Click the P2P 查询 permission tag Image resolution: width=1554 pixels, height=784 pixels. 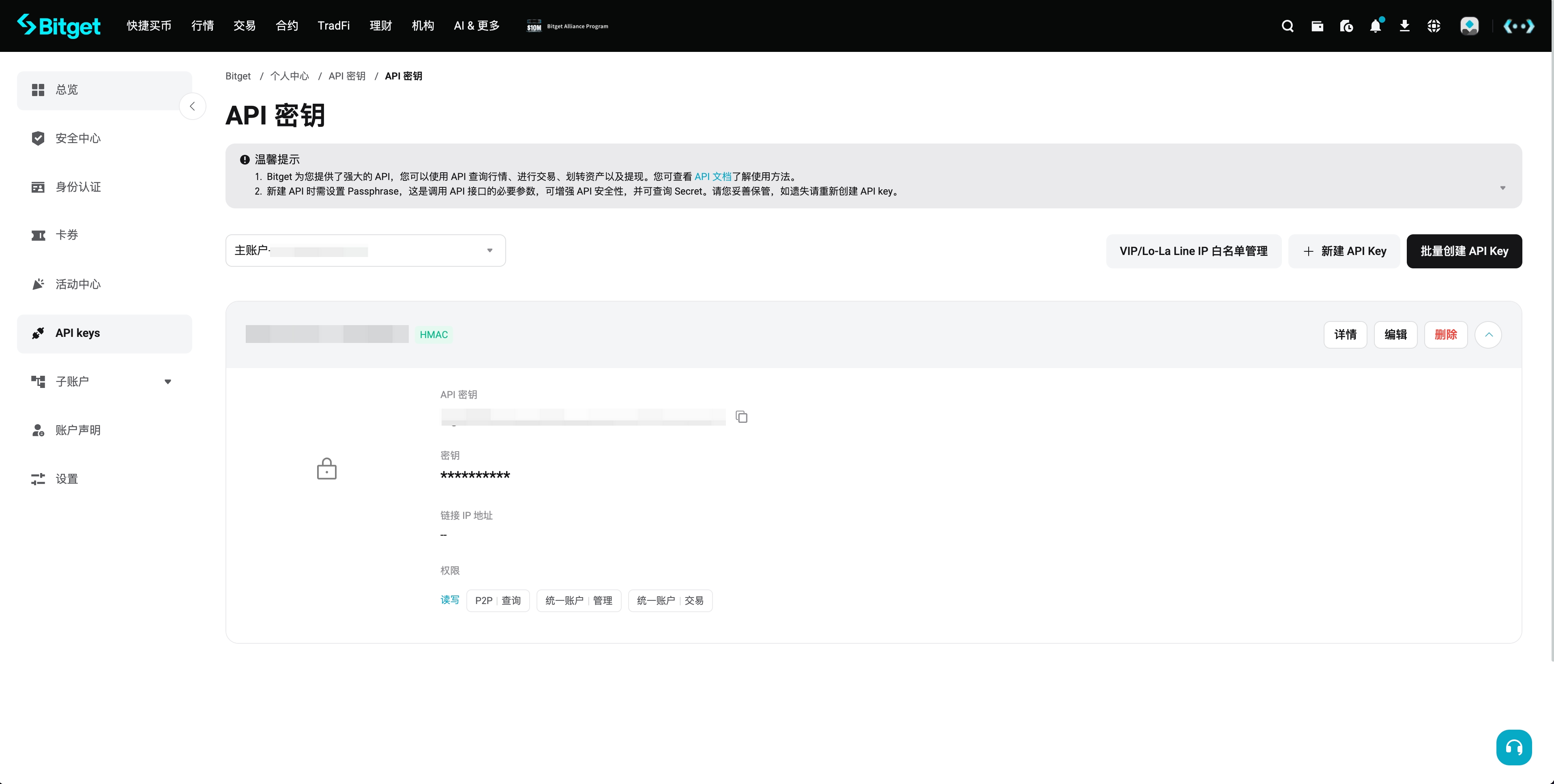tap(498, 601)
